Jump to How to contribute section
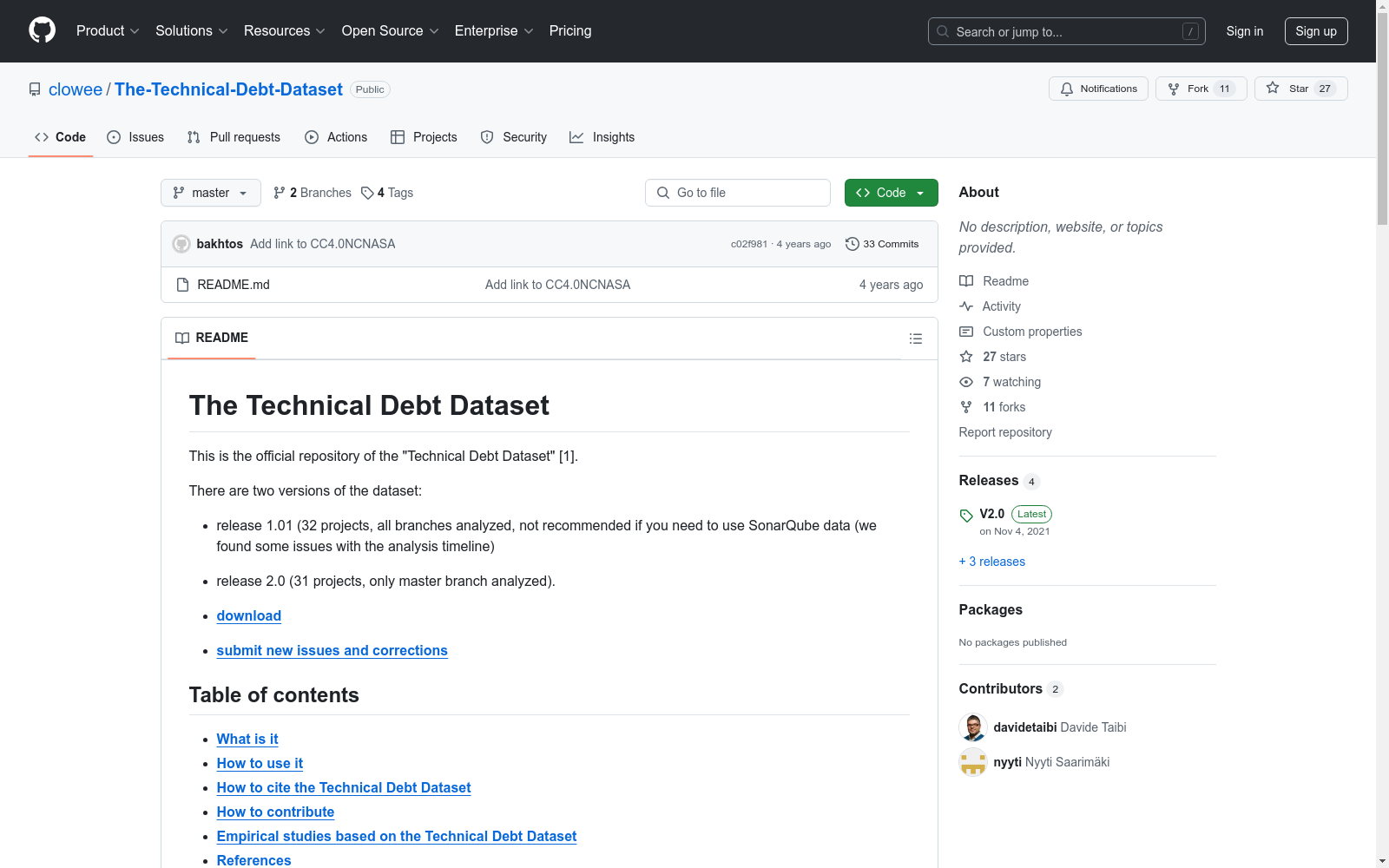This screenshot has width=1389, height=868. tap(275, 812)
